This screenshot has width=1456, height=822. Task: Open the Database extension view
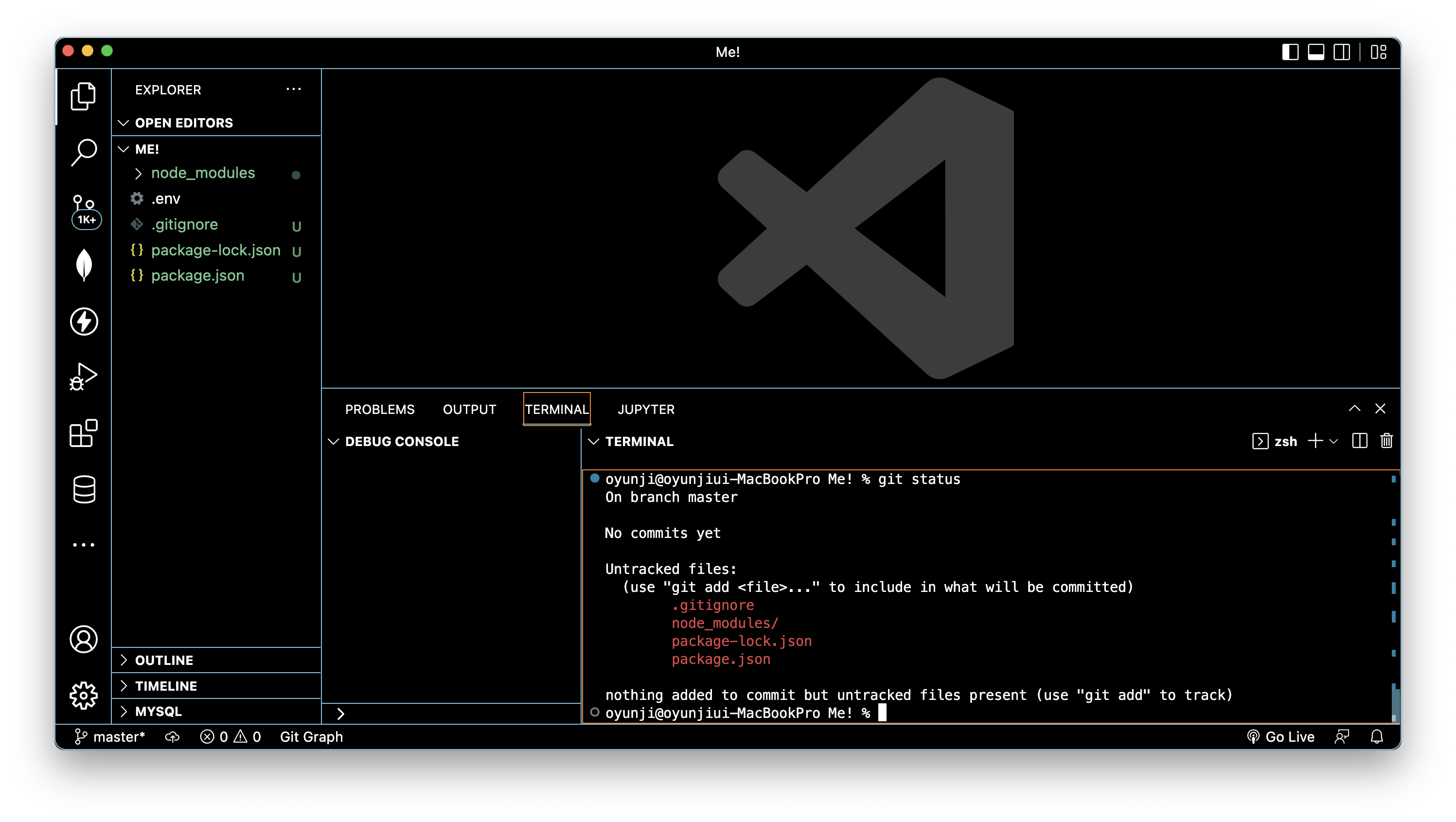pyautogui.click(x=84, y=489)
